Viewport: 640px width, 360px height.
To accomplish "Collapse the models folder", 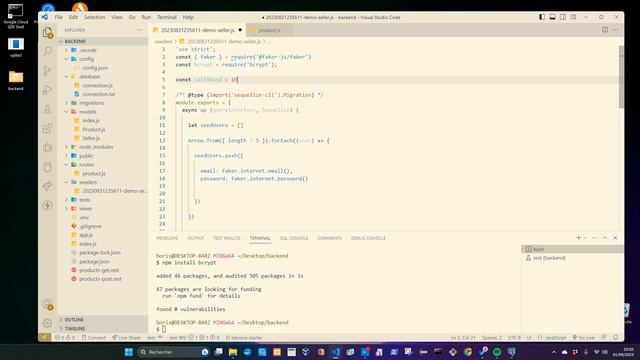I will 66,111.
